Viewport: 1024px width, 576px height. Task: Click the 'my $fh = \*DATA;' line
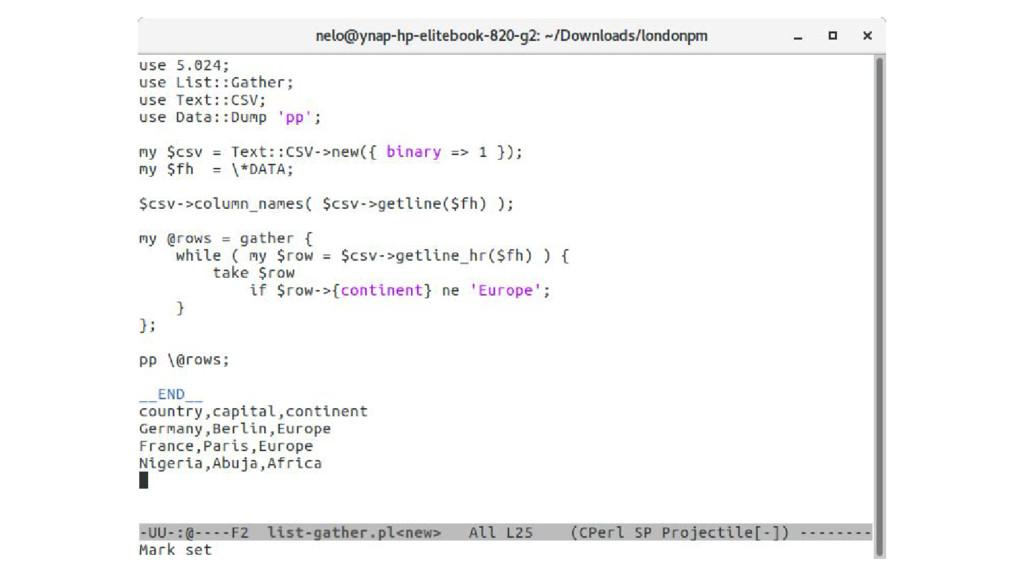point(216,170)
